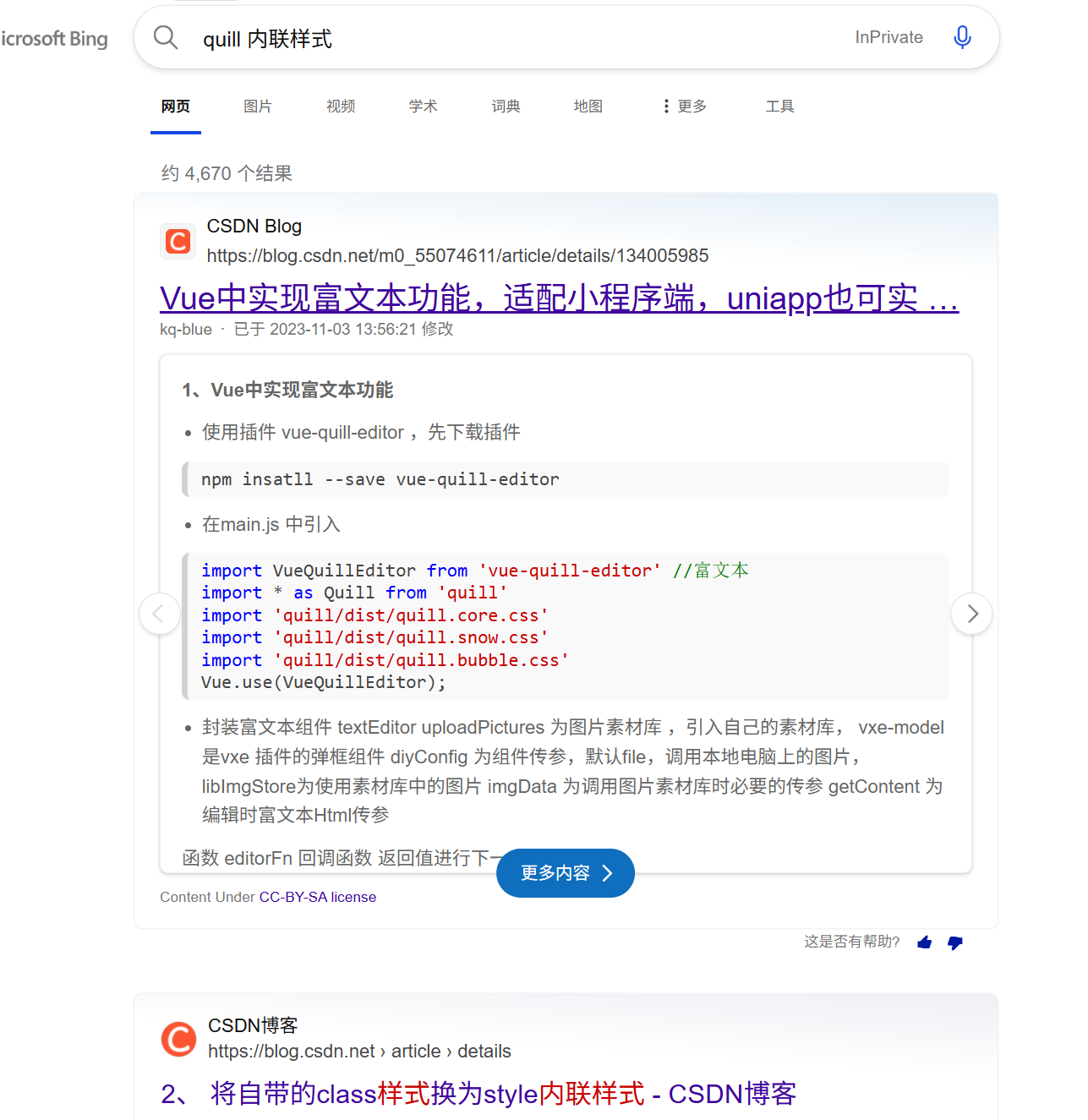This screenshot has width=1088, height=1120.
Task: Click the 这是否有帮助? feedback text
Action: pos(852,942)
